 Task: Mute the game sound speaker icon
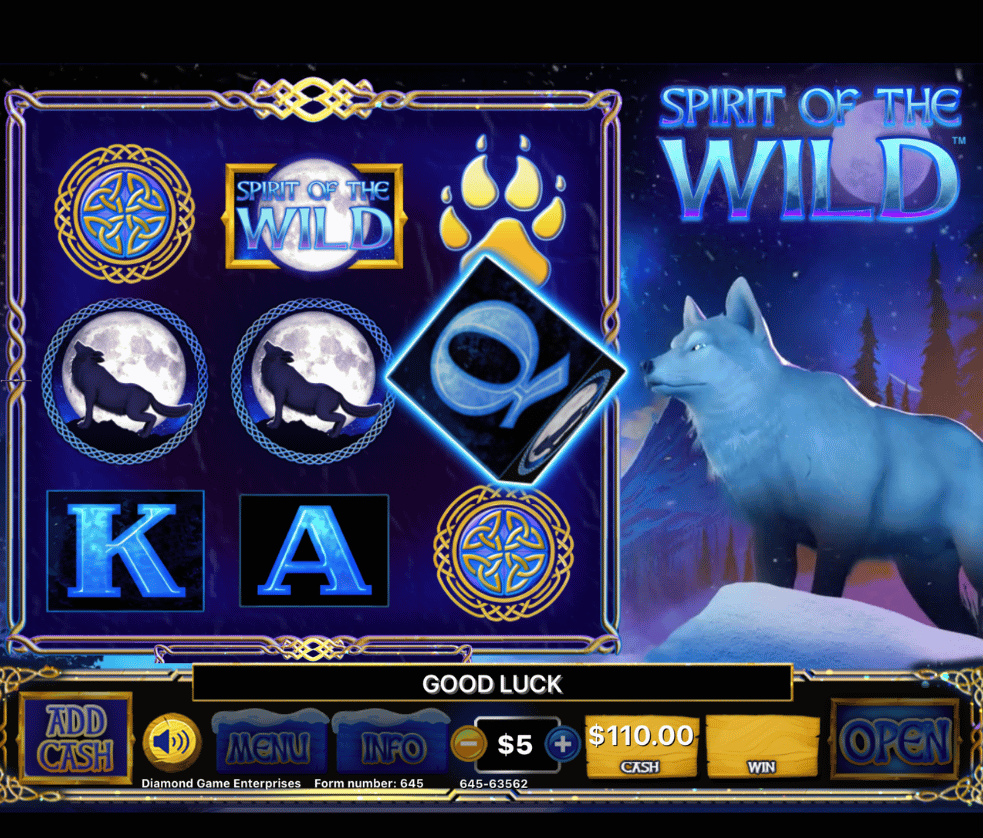coord(172,742)
